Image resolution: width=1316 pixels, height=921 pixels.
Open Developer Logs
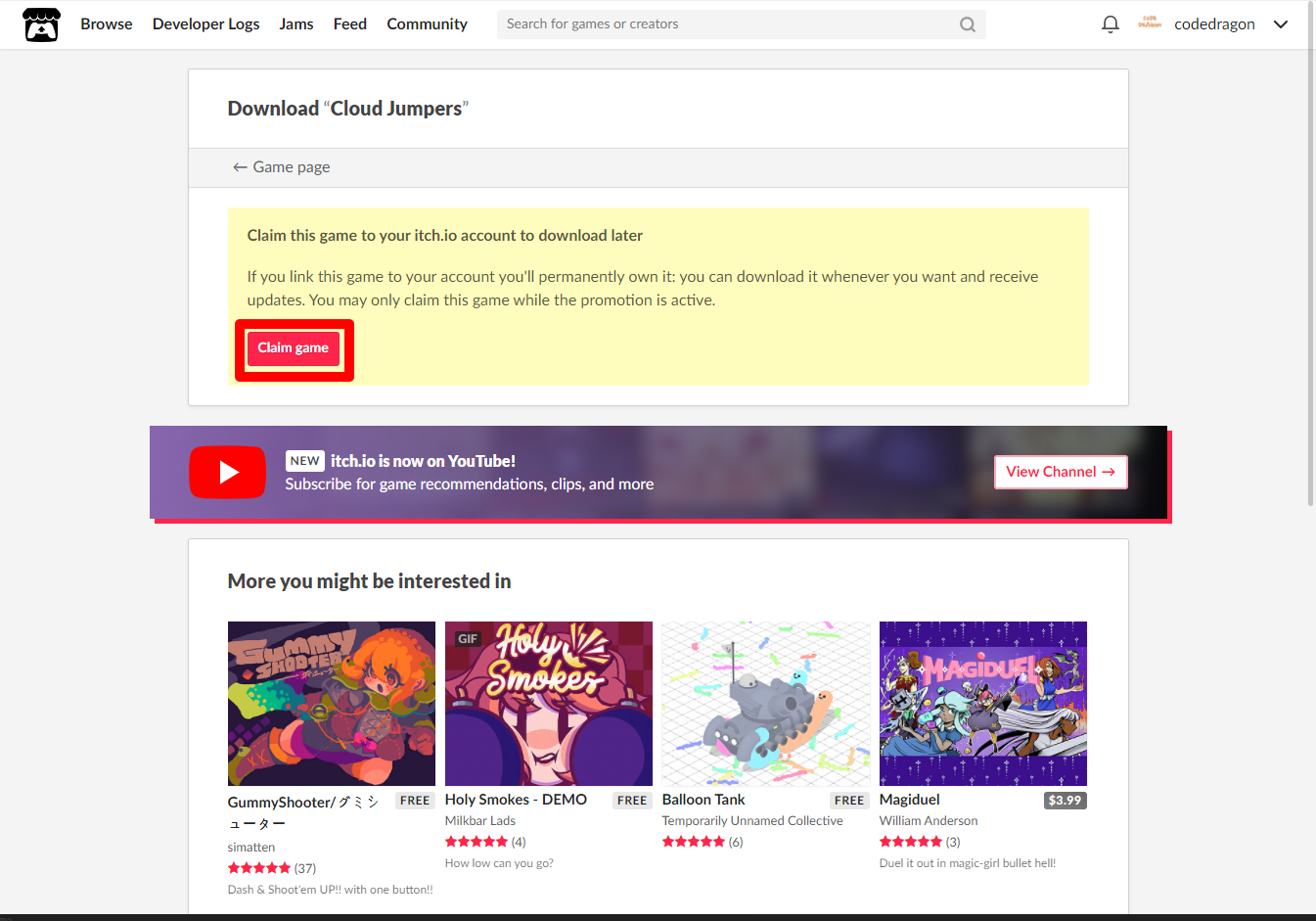click(x=205, y=24)
